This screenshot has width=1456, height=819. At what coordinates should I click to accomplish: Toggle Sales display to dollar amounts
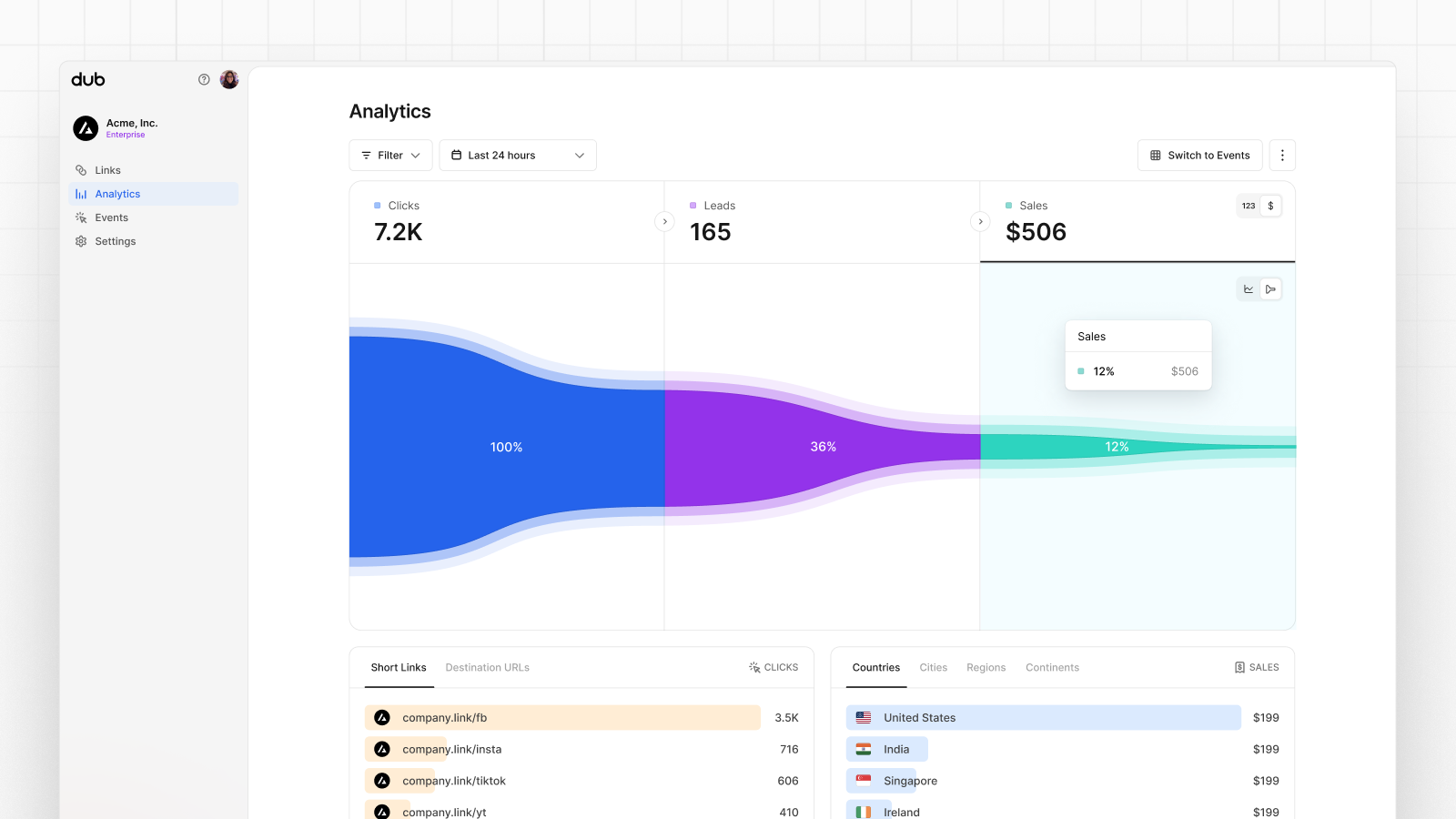click(1270, 206)
